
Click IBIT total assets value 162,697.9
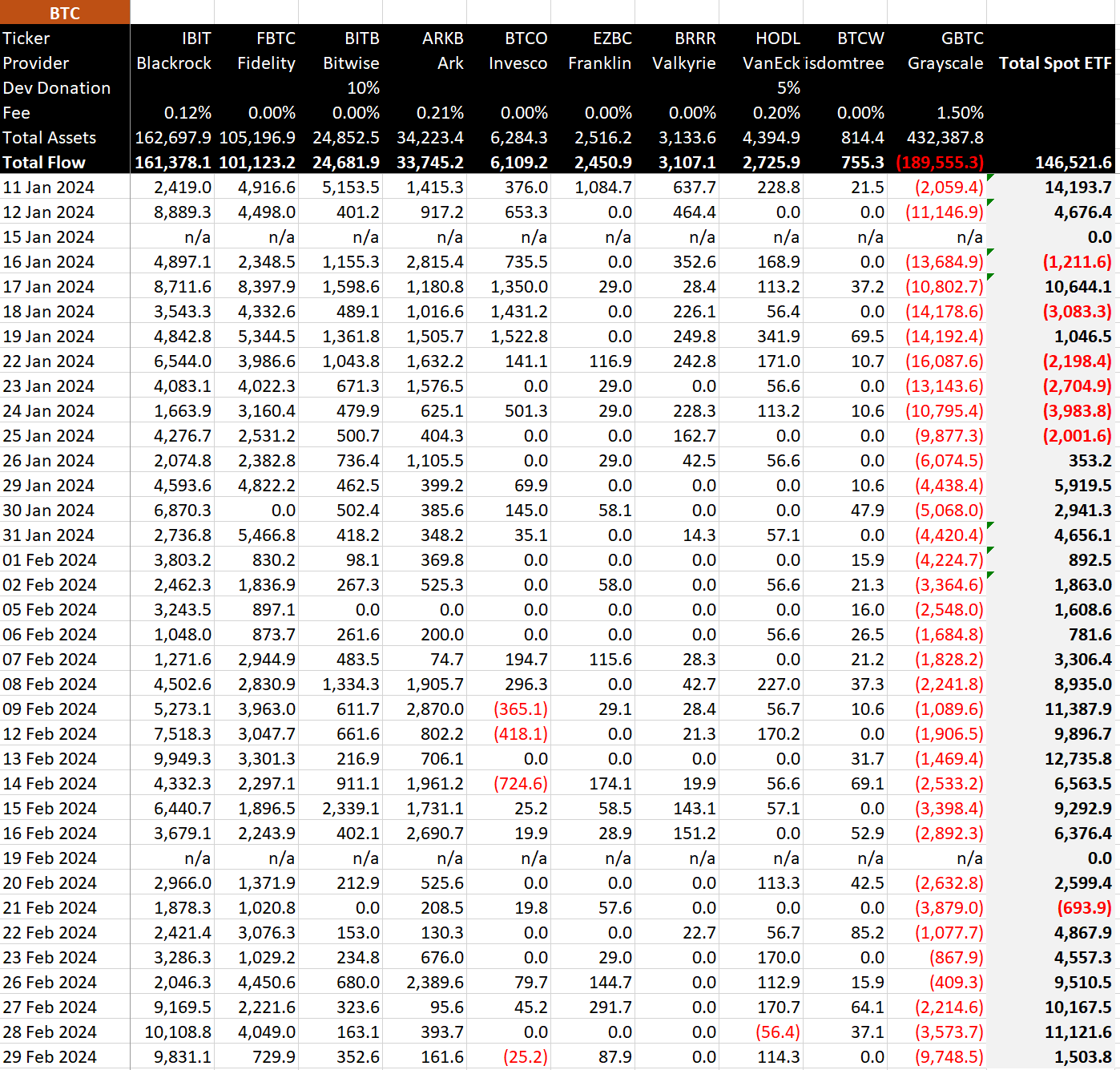point(173,138)
